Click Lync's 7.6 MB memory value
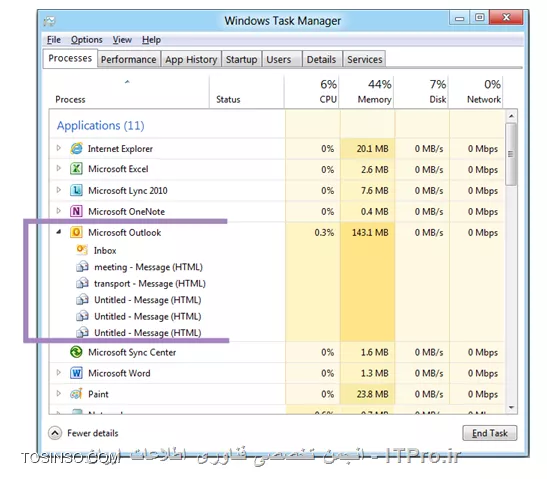The image size is (547, 479). point(374,190)
